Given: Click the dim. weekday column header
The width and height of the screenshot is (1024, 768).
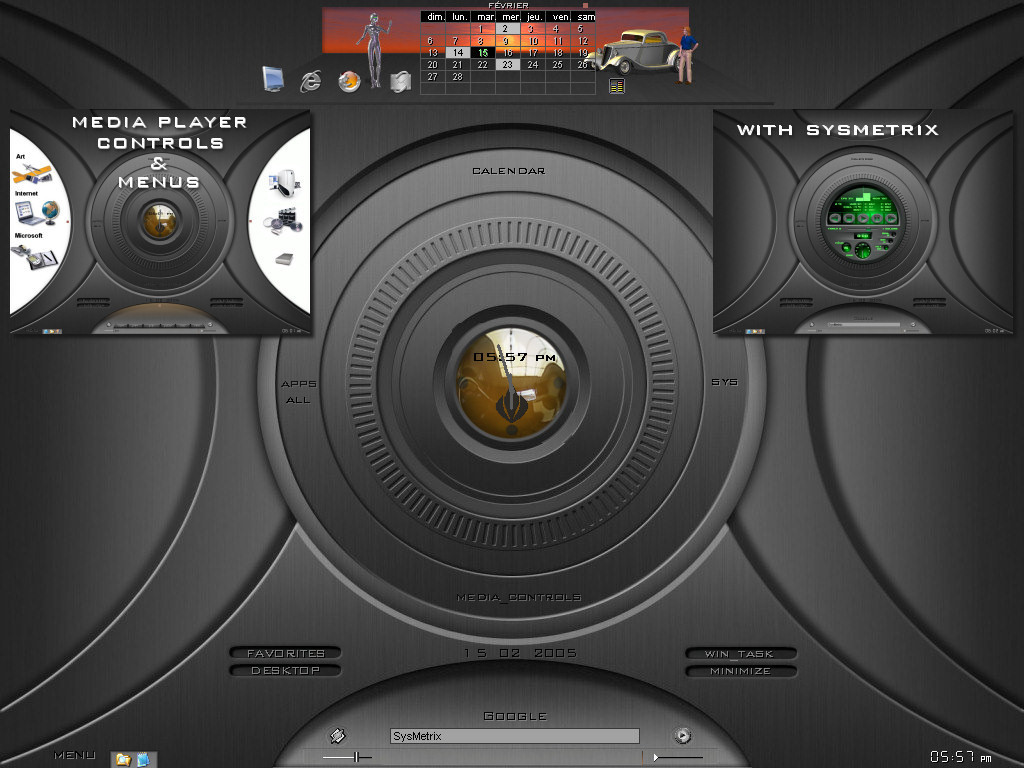Looking at the screenshot, I should click(435, 17).
